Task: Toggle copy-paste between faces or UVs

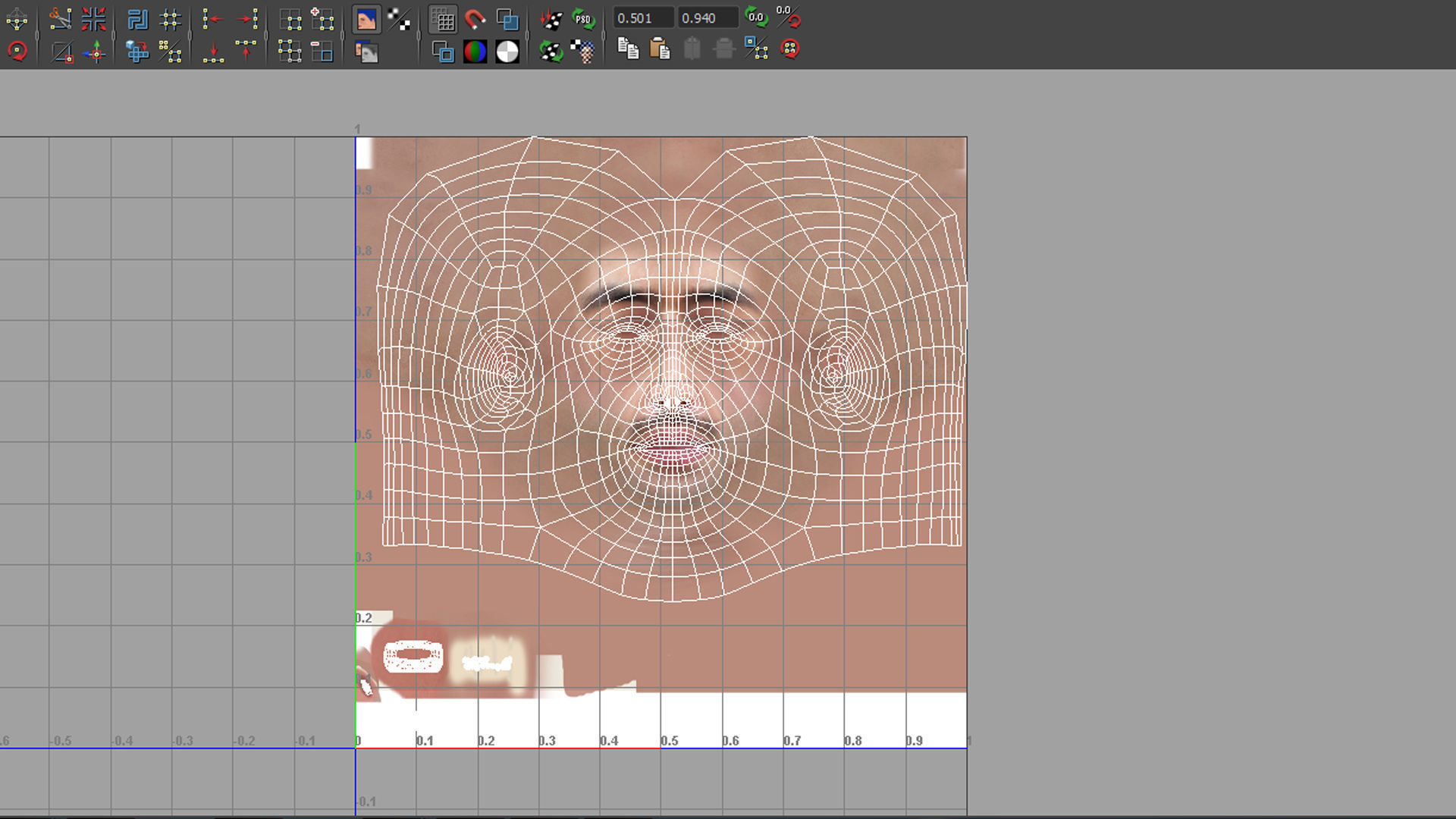Action: point(756,49)
